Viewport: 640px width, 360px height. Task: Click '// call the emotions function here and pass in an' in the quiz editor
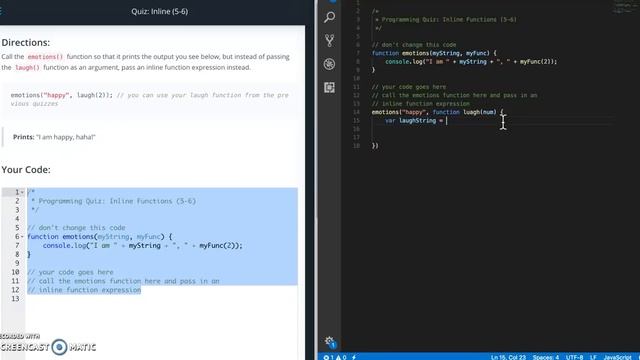coord(123,281)
